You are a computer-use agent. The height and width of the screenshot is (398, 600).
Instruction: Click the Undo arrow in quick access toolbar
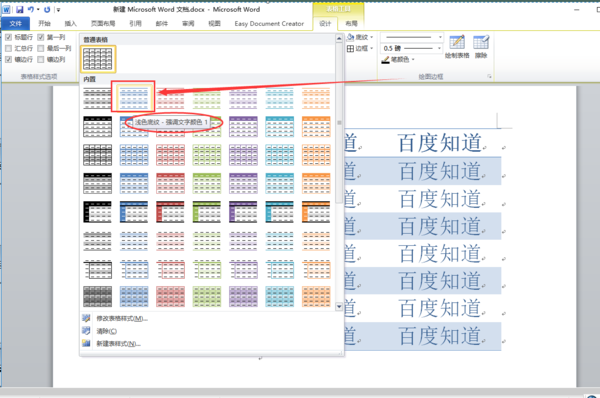[31, 10]
